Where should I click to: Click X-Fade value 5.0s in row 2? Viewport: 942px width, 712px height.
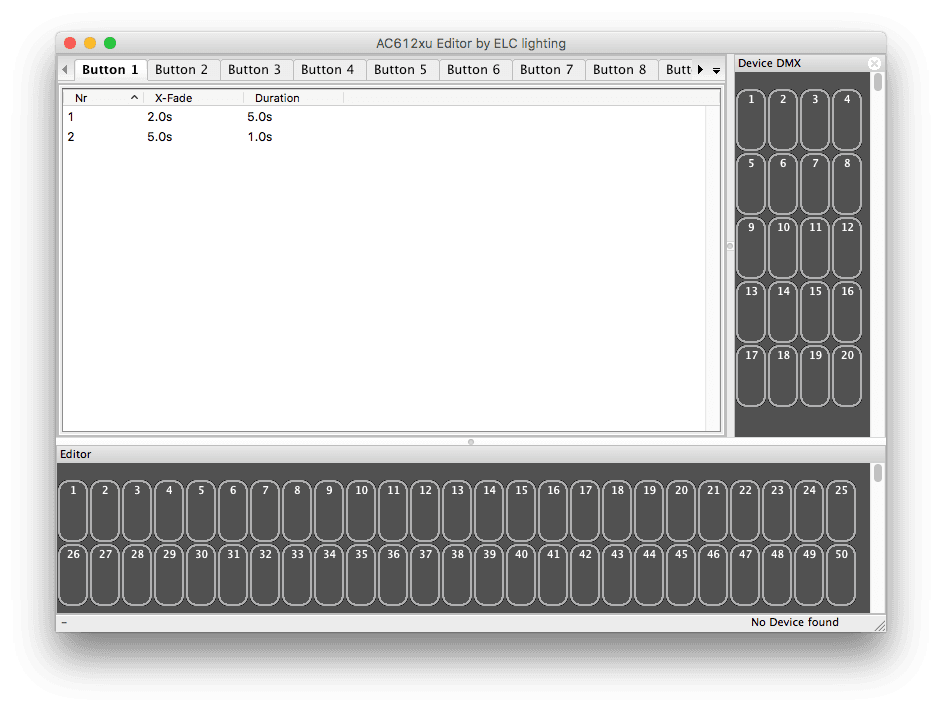coord(160,137)
